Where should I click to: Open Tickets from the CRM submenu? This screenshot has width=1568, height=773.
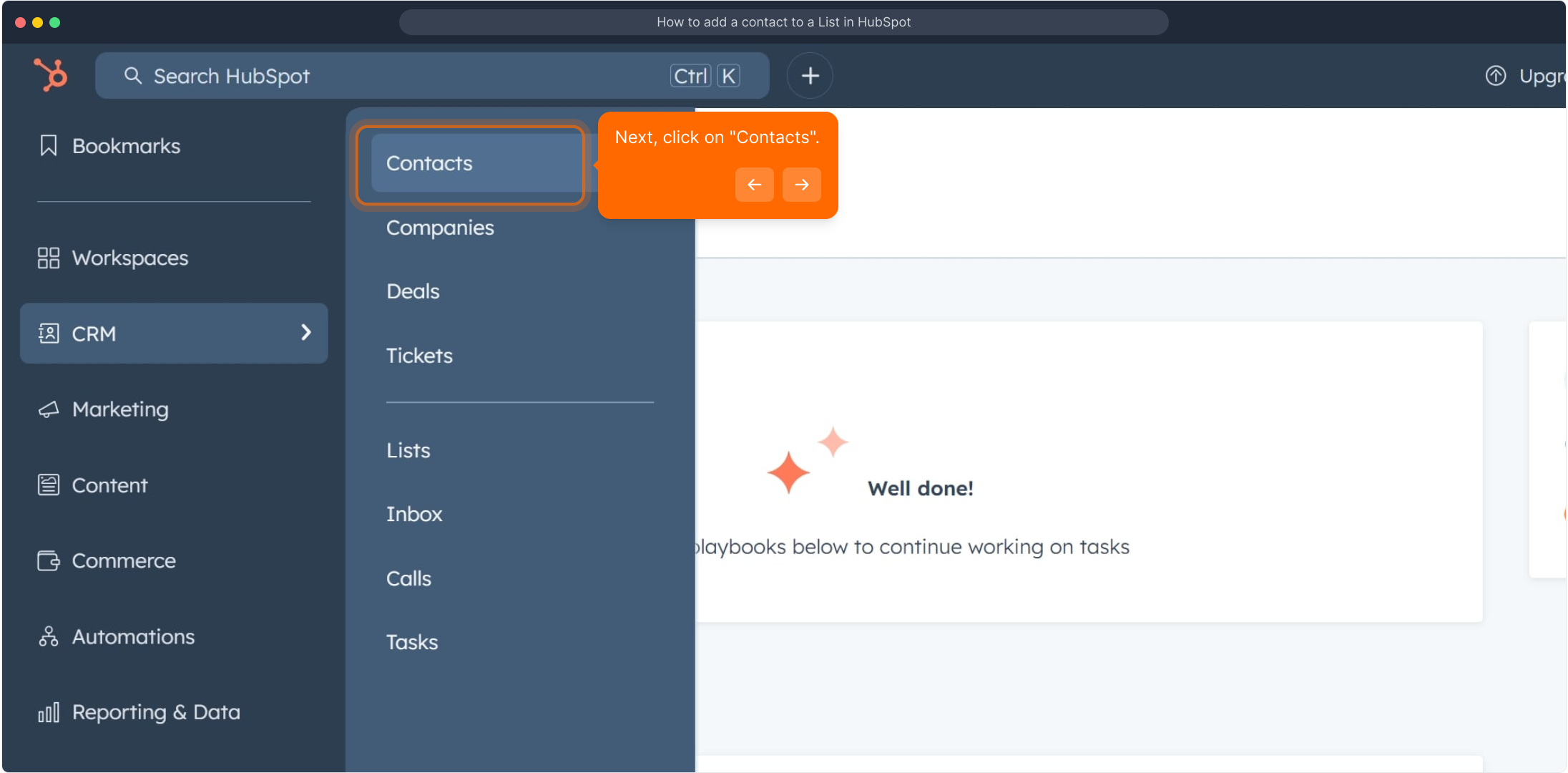point(419,356)
